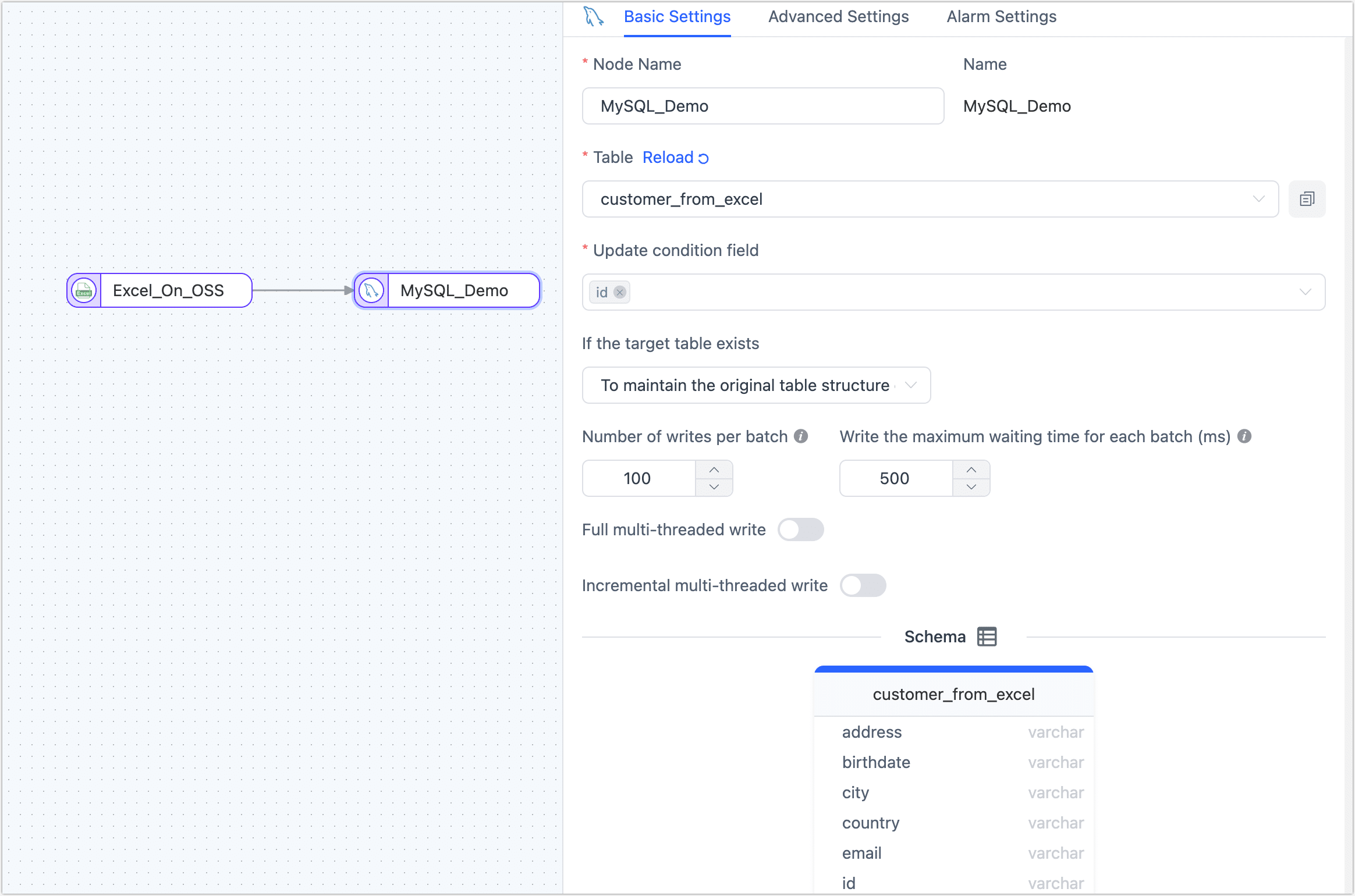This screenshot has height=896, width=1355.
Task: Click the Excel file icon on the Excel_On_OSS node
Action: click(83, 290)
